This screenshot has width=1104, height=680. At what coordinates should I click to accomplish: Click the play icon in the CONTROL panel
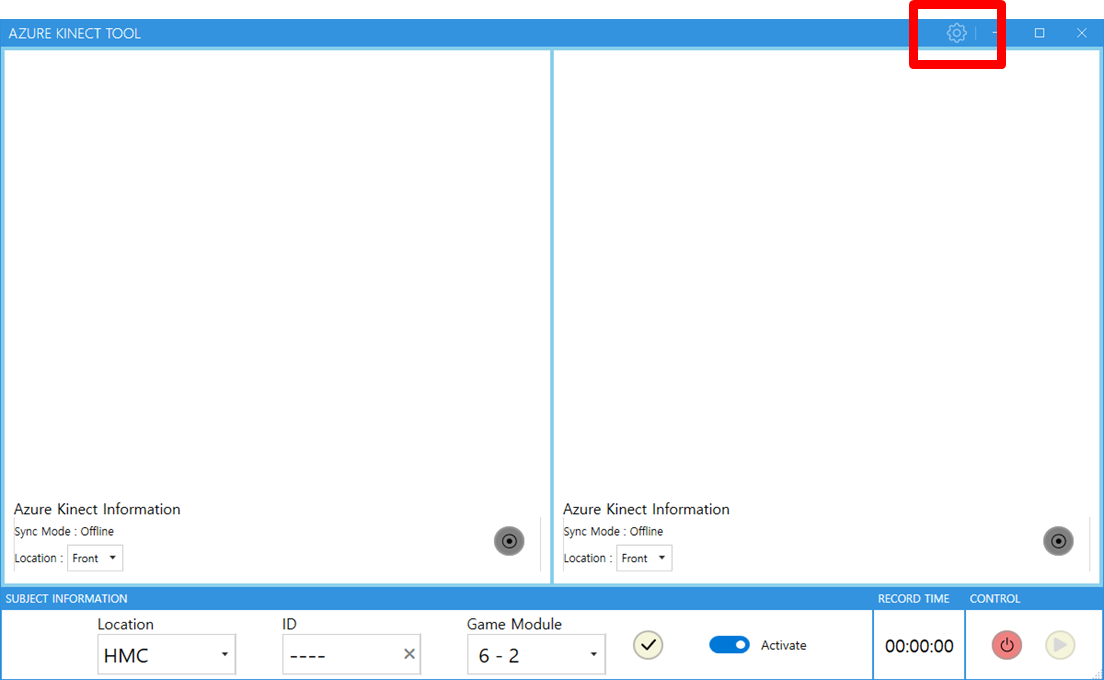click(x=1060, y=645)
